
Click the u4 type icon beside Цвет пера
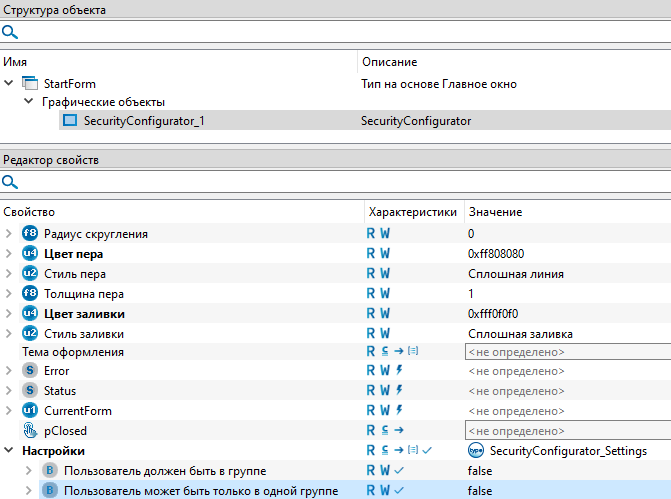(29, 254)
